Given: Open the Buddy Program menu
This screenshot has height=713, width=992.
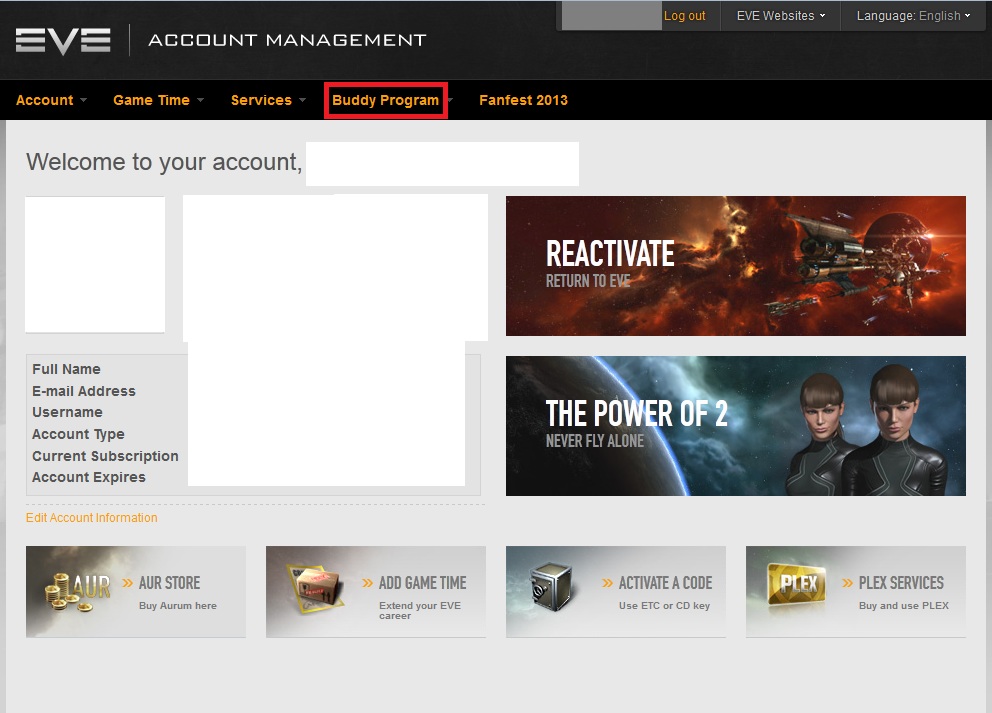Looking at the screenshot, I should coord(385,100).
